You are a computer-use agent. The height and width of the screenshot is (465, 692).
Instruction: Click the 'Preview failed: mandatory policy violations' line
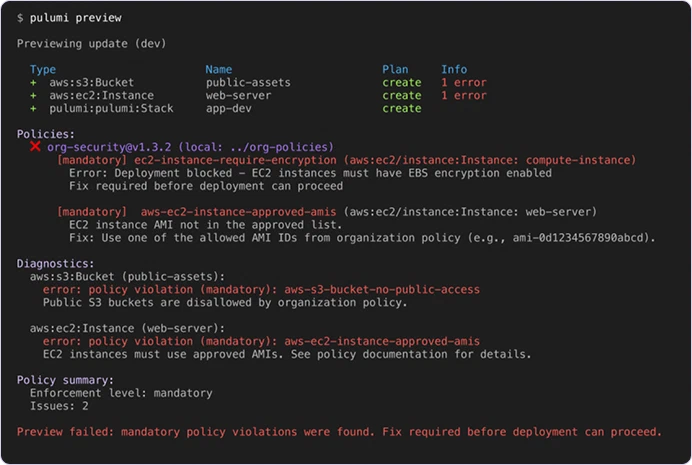(x=339, y=432)
